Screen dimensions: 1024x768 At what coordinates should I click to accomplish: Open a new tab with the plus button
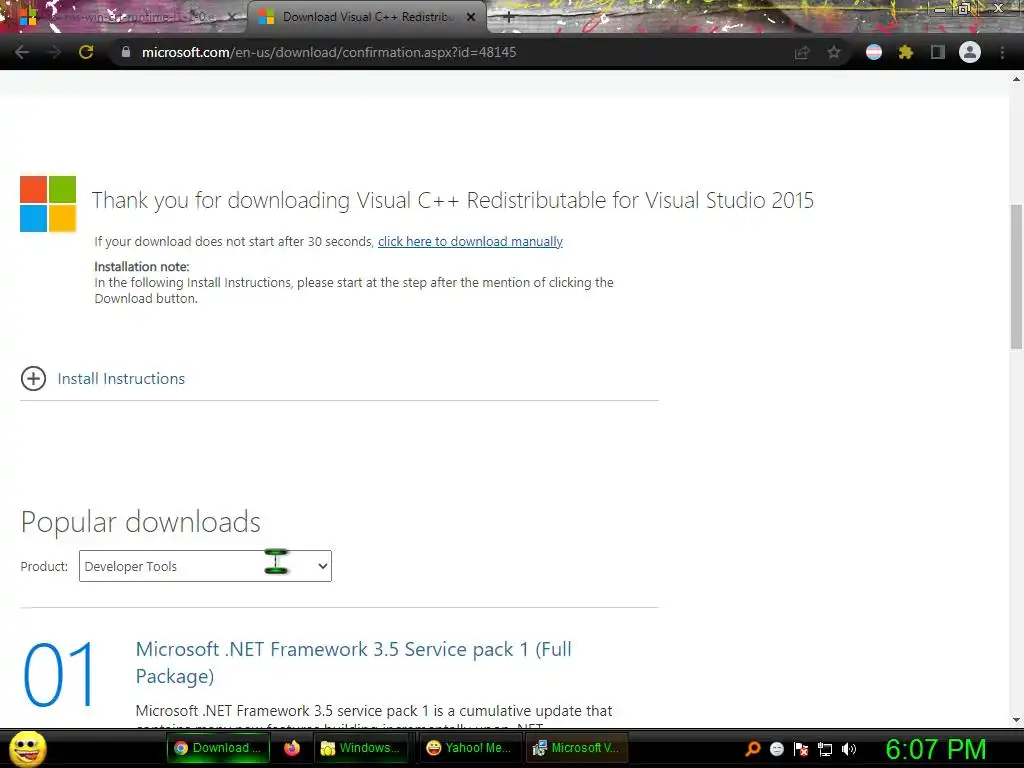tap(509, 18)
